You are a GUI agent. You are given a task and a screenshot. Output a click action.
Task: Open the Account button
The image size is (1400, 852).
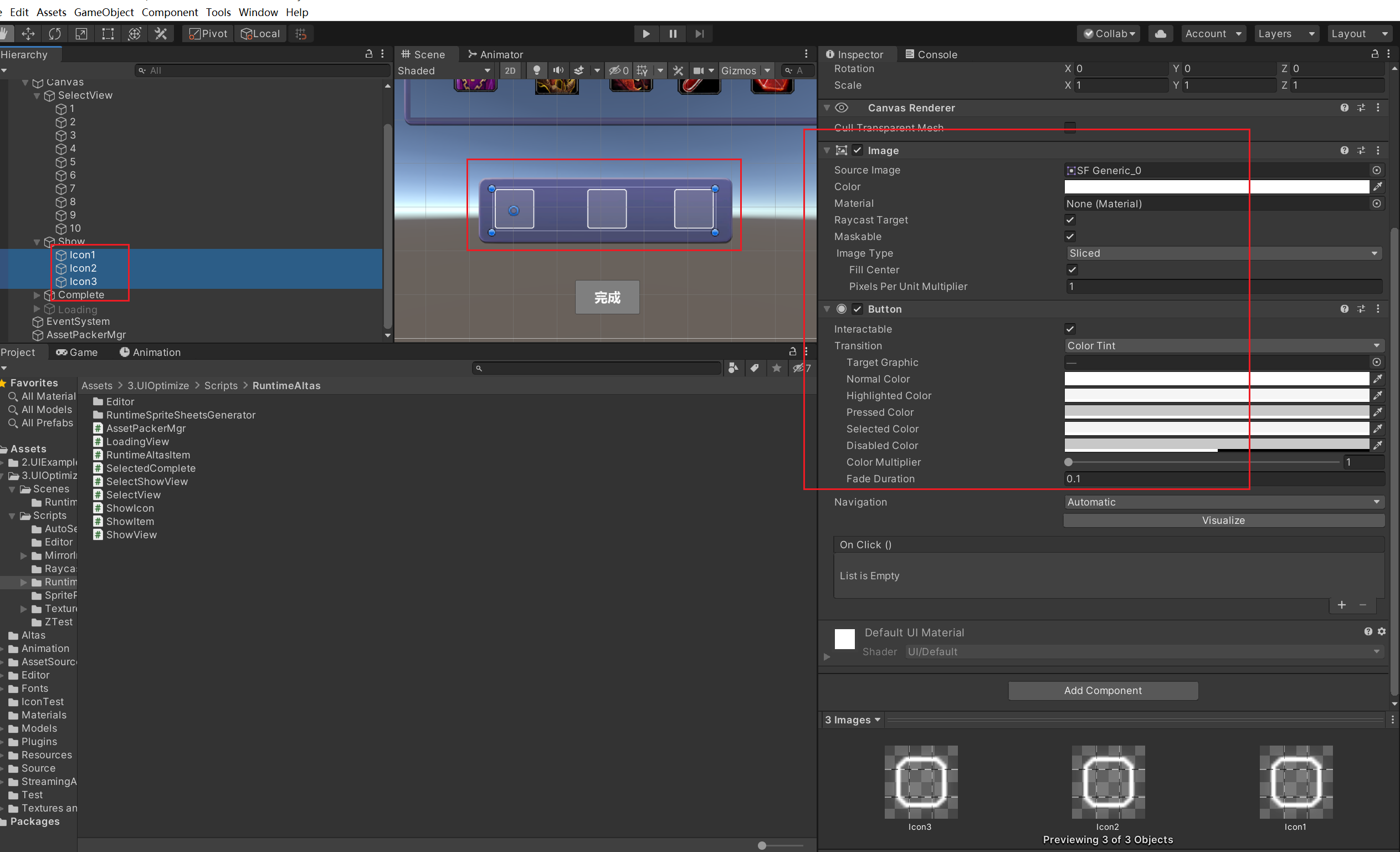tap(1213, 33)
